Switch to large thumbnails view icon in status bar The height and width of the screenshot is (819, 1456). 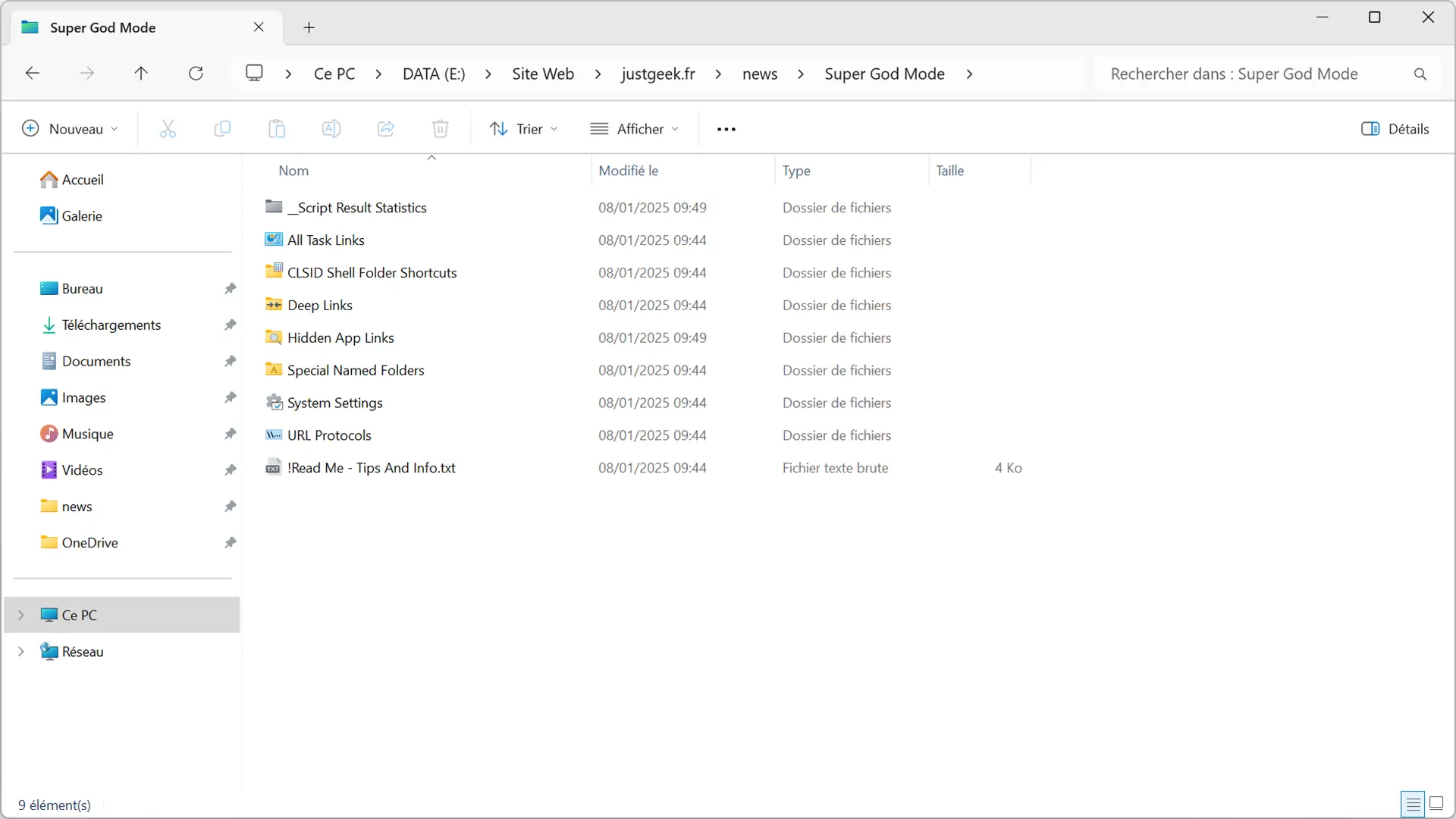point(1436,803)
